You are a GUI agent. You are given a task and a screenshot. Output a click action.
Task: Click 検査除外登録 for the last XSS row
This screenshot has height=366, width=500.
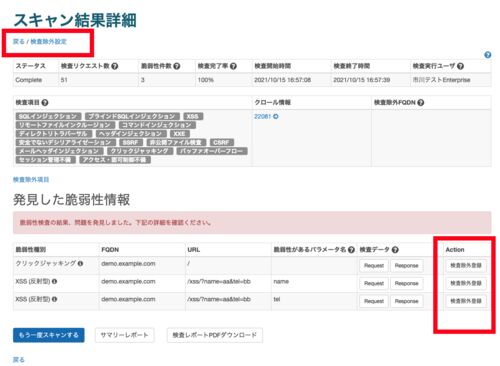(x=466, y=301)
